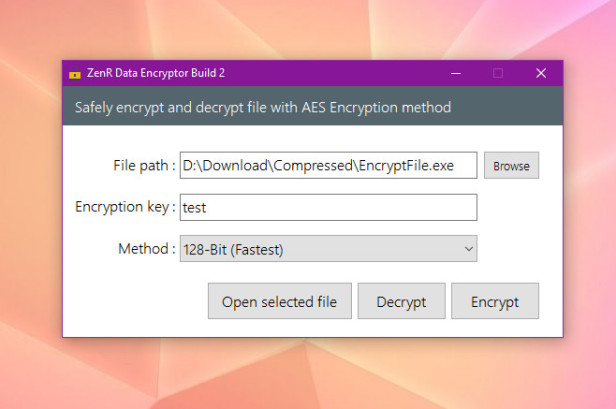This screenshot has width=616, height=409.
Task: Open the 128-Bit (Fastest) method combo box
Action: pyautogui.click(x=320, y=249)
